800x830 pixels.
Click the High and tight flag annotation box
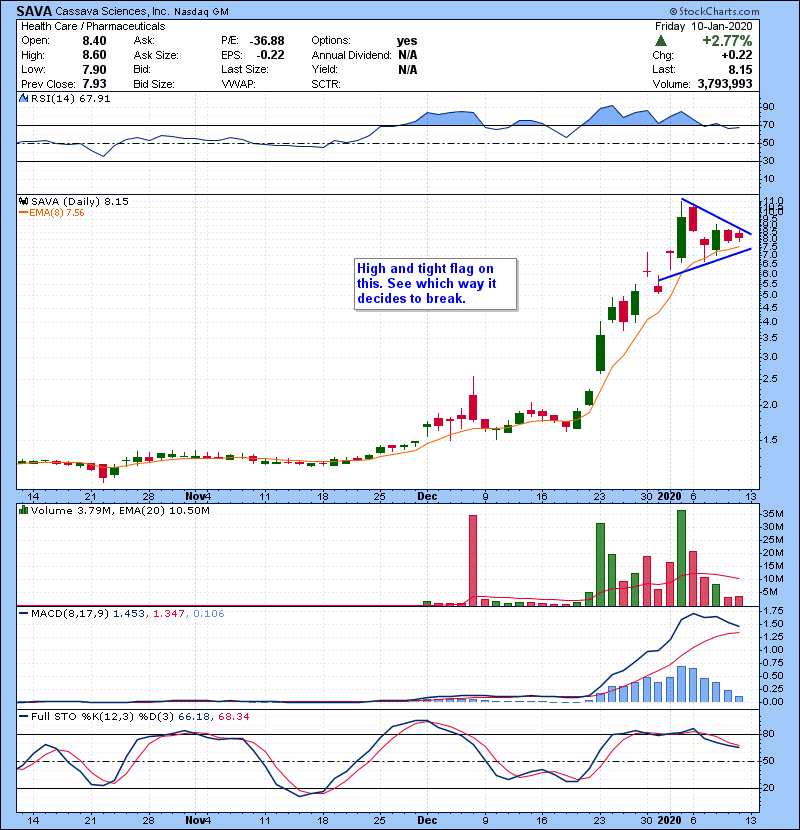click(435, 284)
